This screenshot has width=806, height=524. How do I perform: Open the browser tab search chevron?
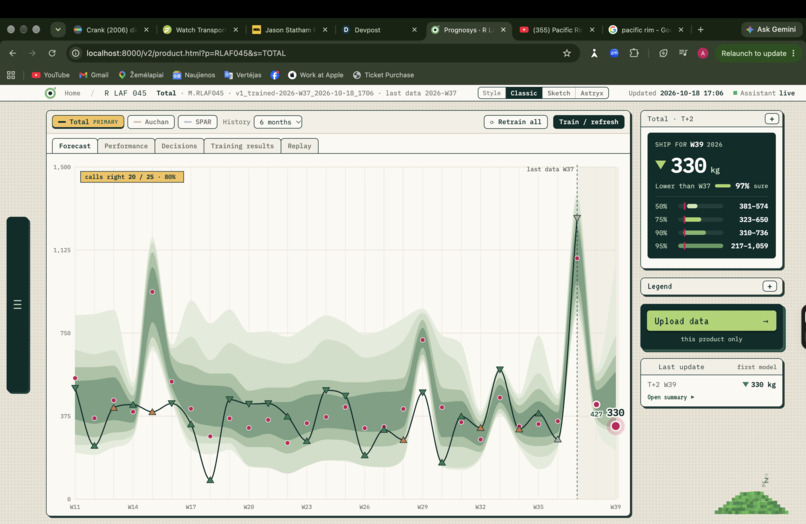[58, 30]
